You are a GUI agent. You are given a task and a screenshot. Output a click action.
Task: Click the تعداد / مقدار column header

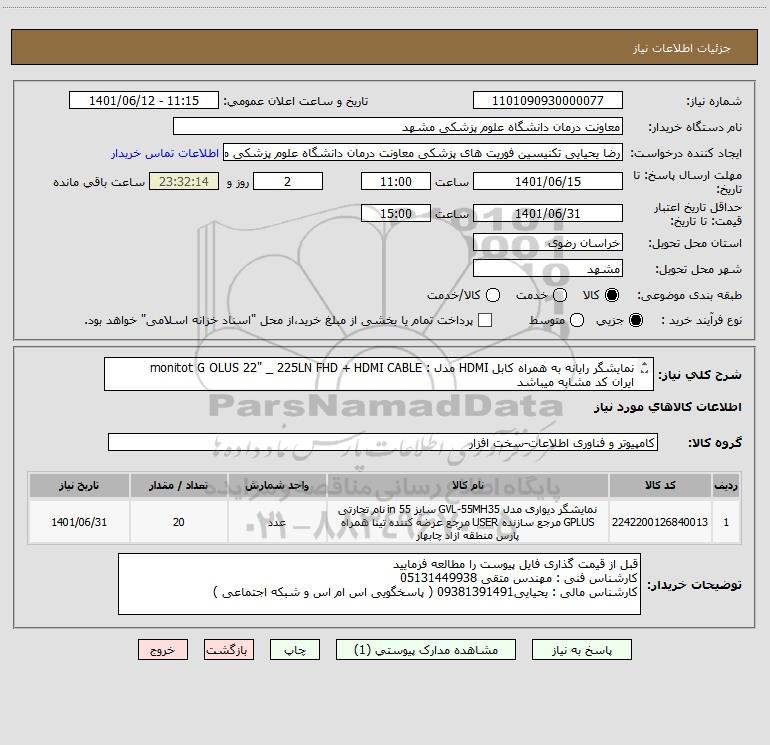tap(178, 485)
